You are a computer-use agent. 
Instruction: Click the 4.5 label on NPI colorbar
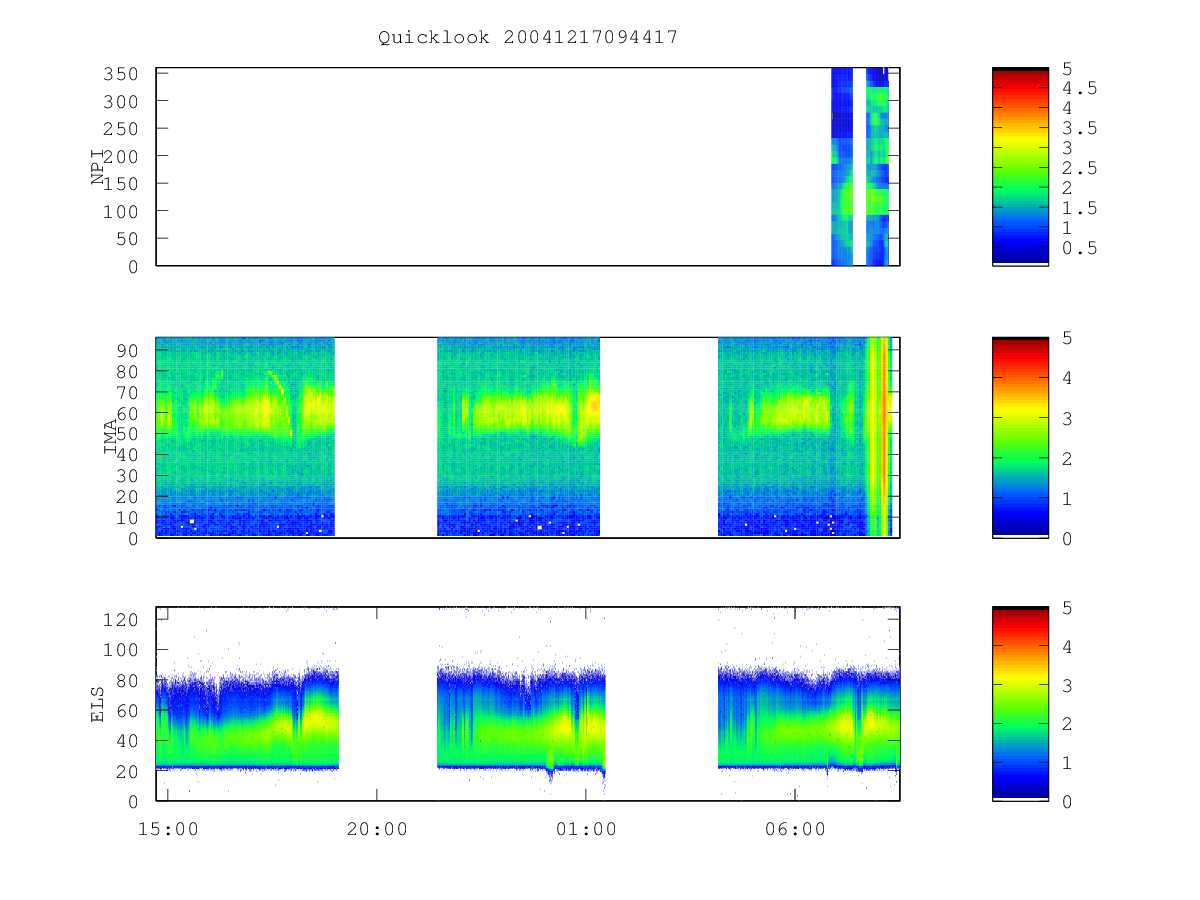(1080, 88)
